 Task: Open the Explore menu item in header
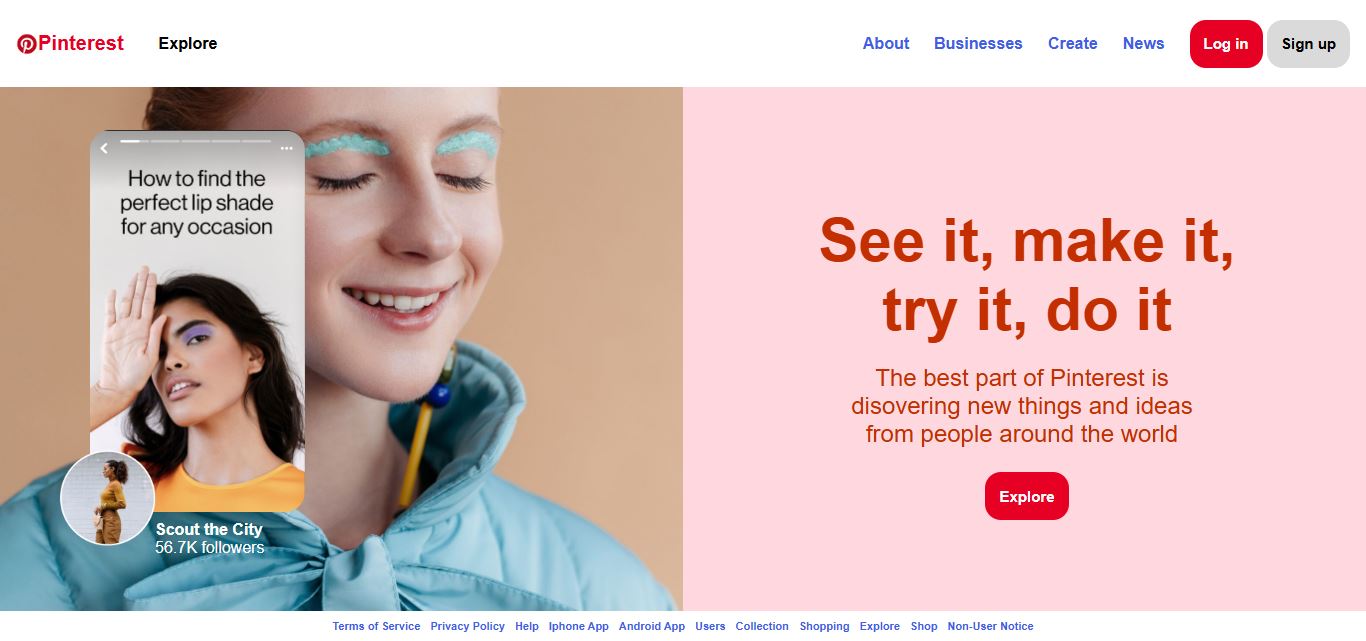188,43
